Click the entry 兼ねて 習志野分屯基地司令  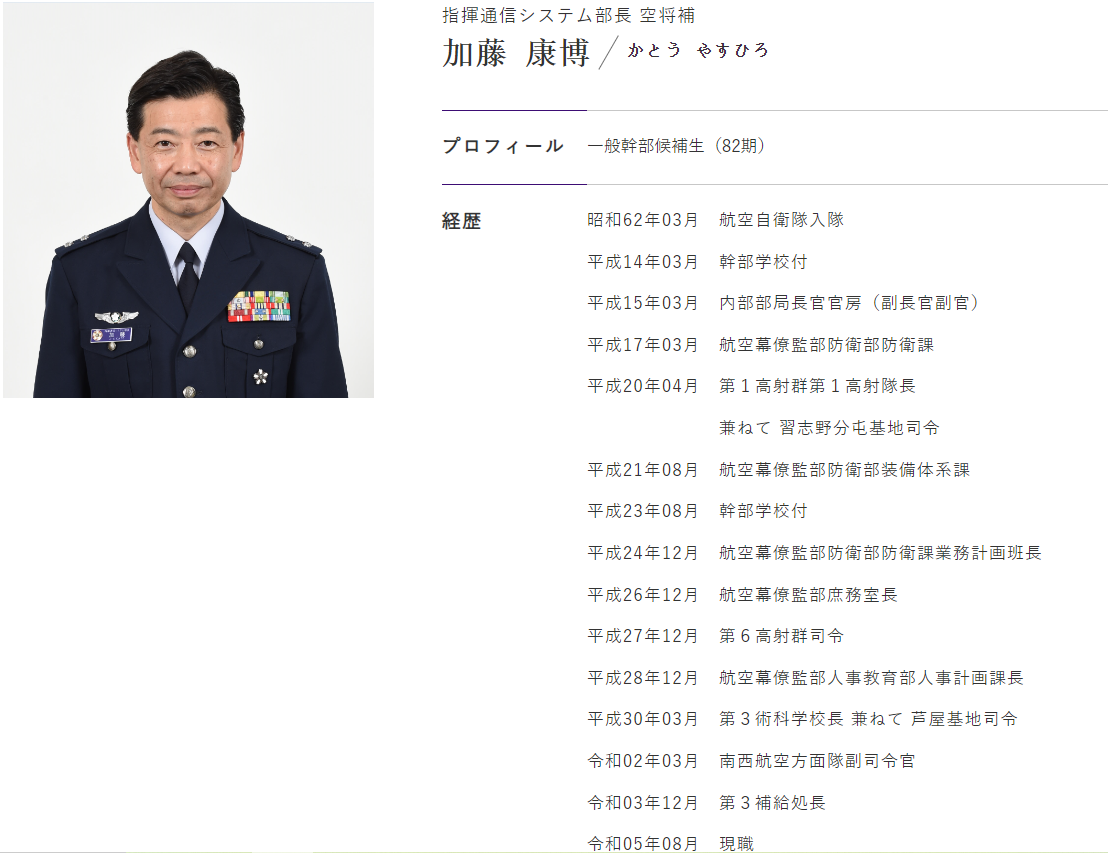[x=830, y=428]
